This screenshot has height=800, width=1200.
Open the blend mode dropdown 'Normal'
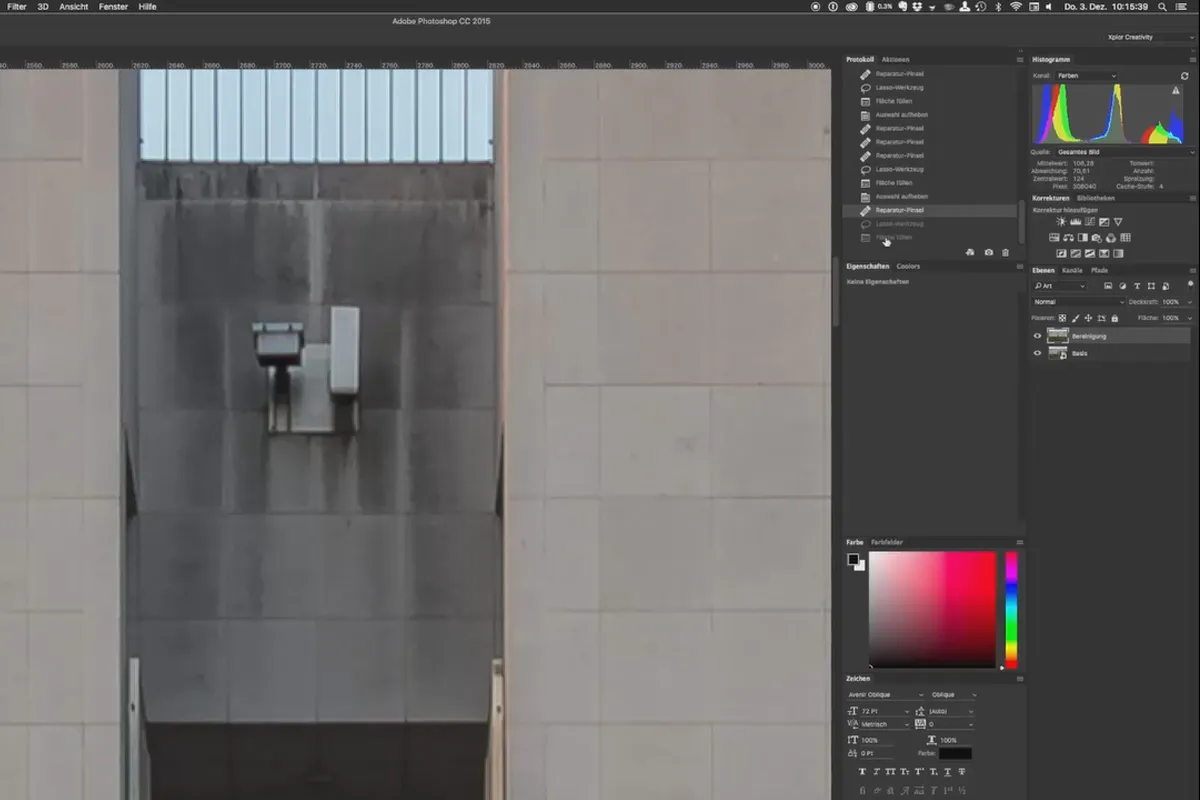[x=1078, y=302]
